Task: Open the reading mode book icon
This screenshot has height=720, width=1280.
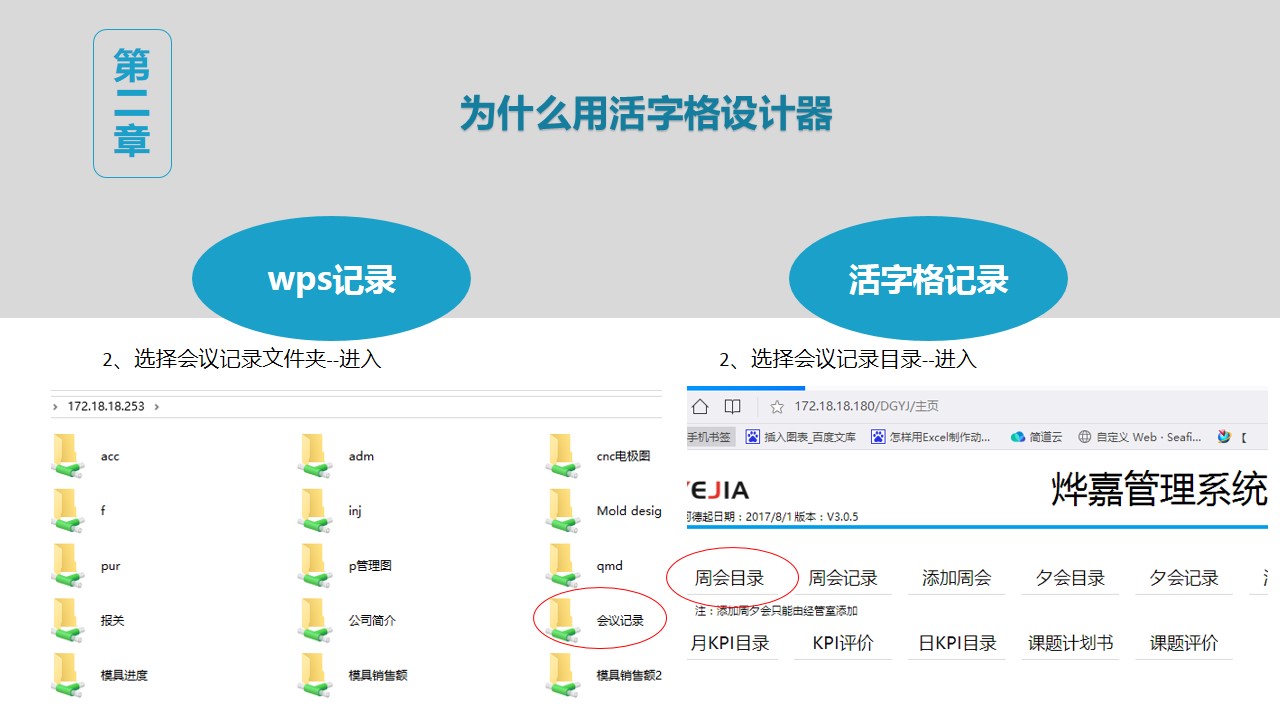Action: (x=733, y=406)
